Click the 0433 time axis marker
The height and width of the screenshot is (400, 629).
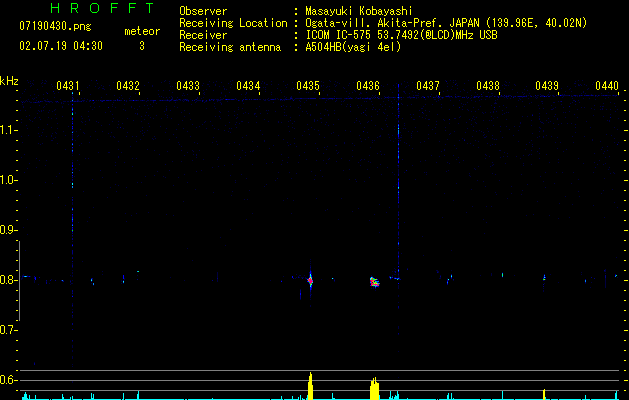click(188, 85)
